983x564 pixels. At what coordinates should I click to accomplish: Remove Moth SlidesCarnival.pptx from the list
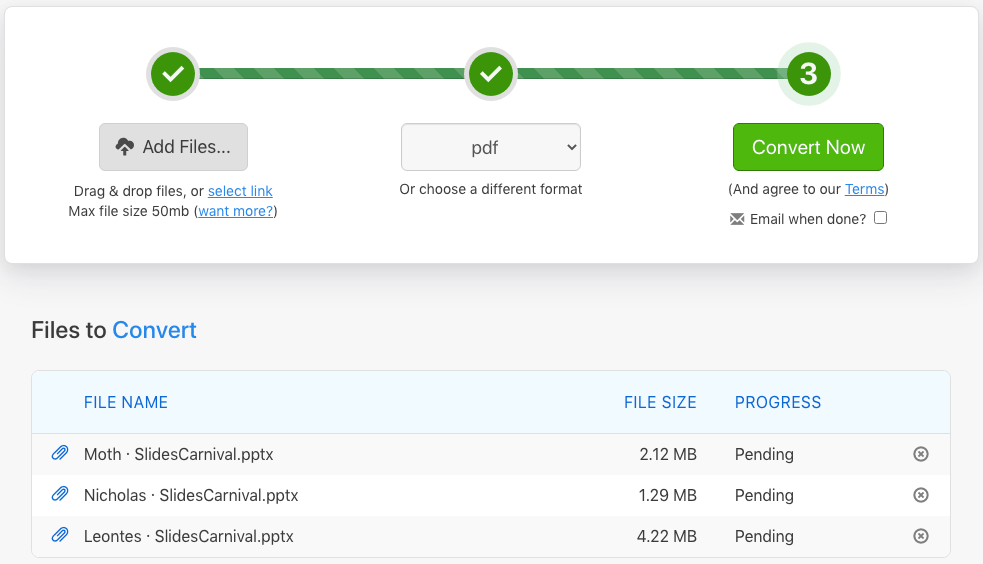coord(921,454)
